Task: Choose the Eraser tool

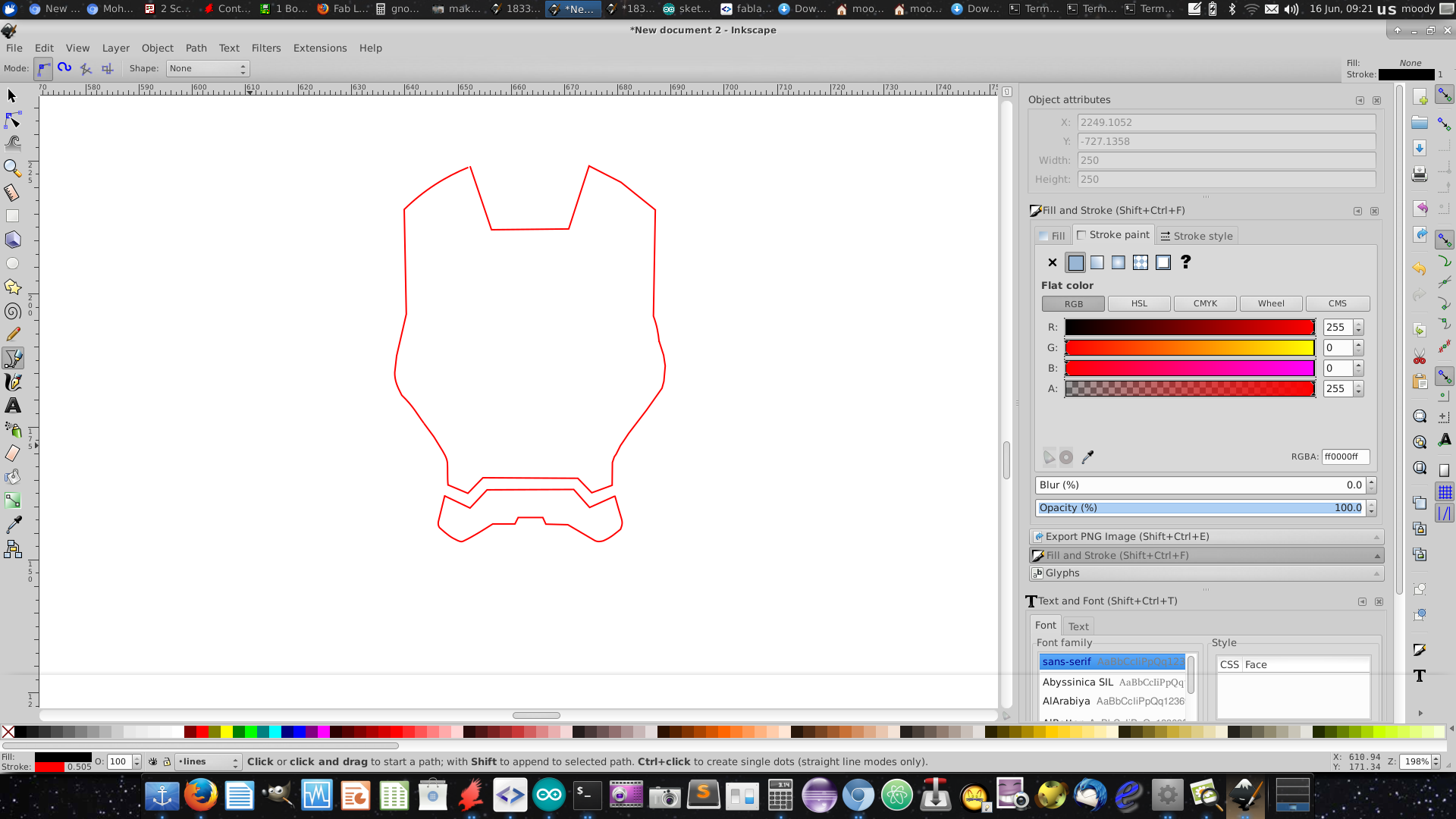Action: [x=12, y=453]
